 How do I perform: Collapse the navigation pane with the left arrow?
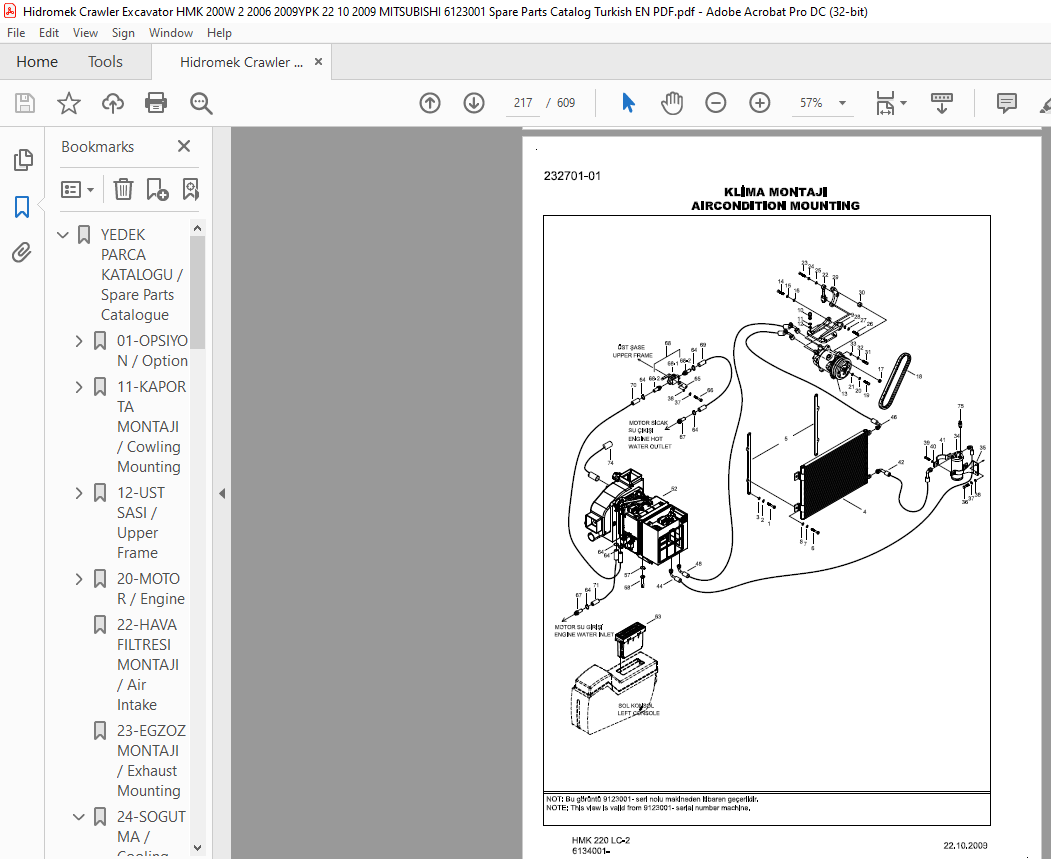222,494
